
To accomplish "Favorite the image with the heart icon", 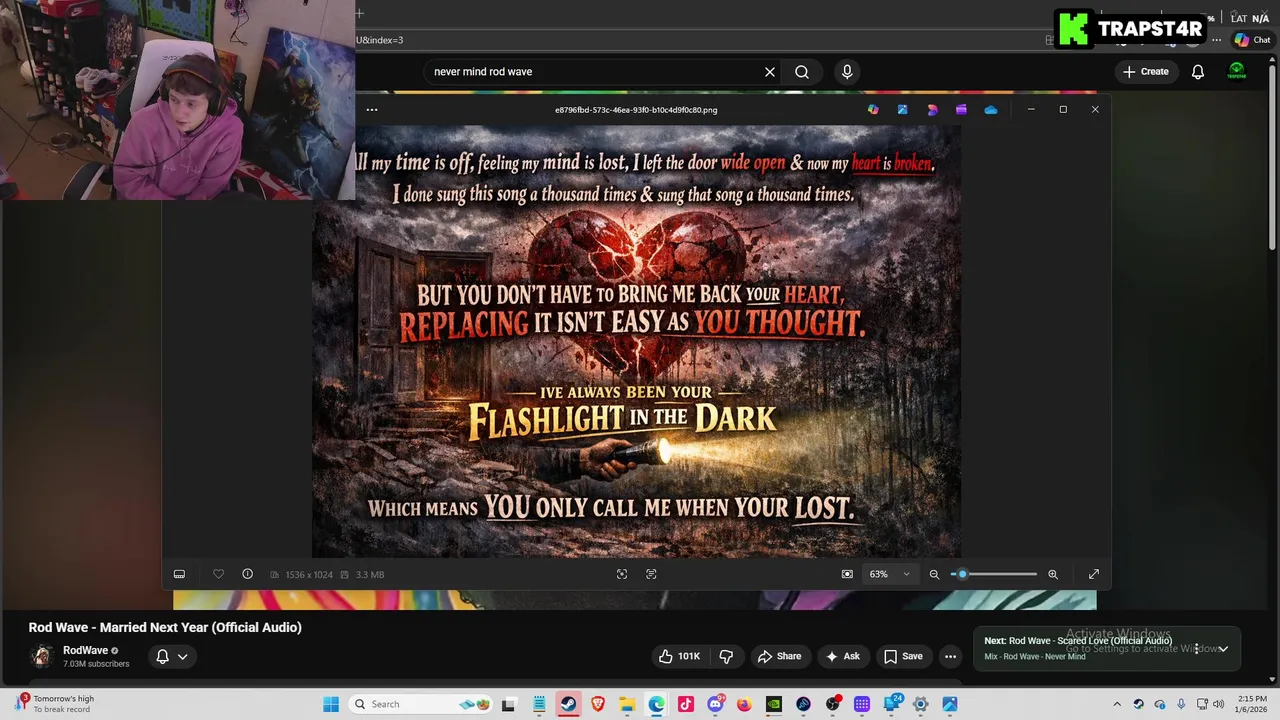I will [x=218, y=574].
